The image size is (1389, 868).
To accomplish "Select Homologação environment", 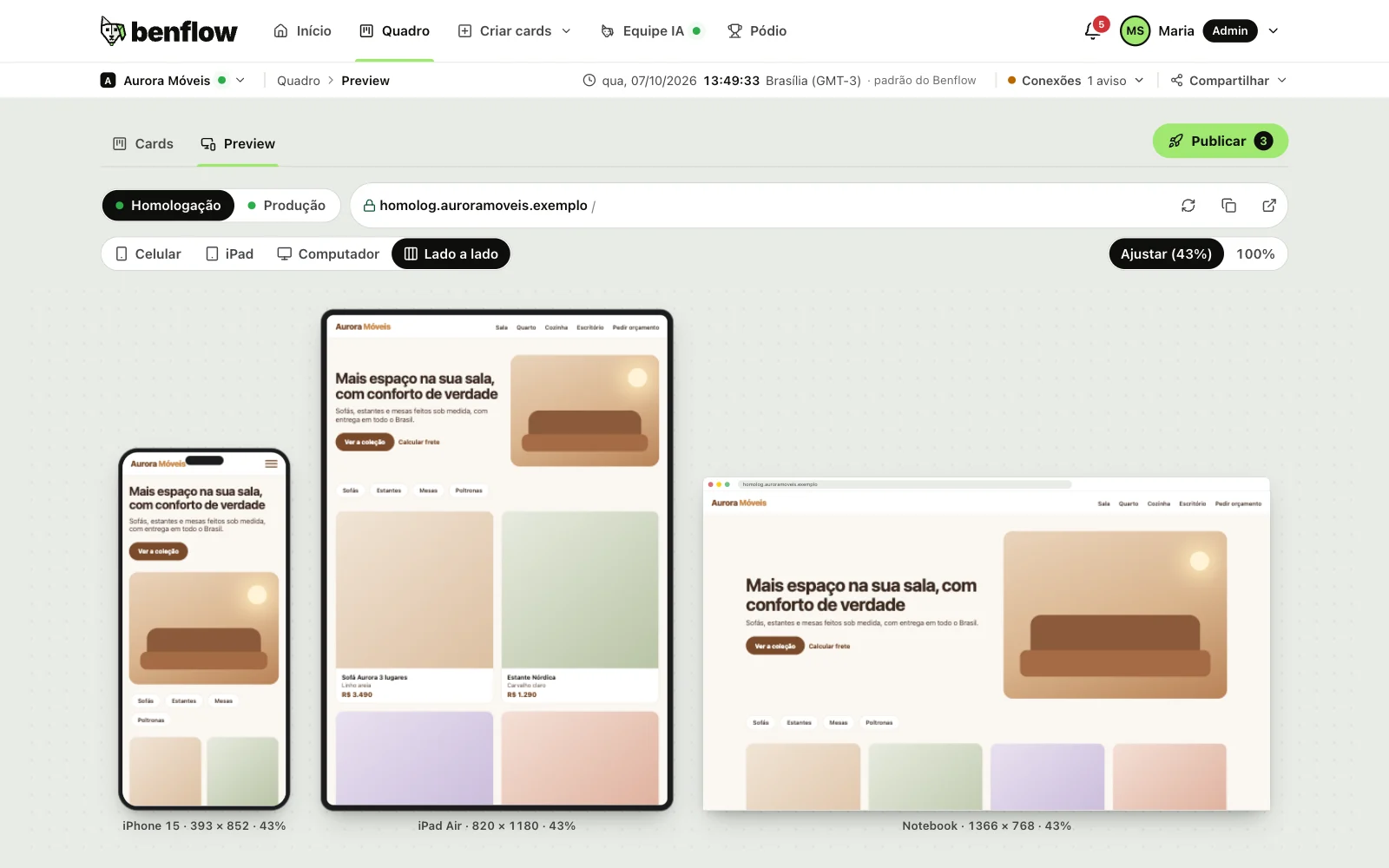I will tap(168, 206).
